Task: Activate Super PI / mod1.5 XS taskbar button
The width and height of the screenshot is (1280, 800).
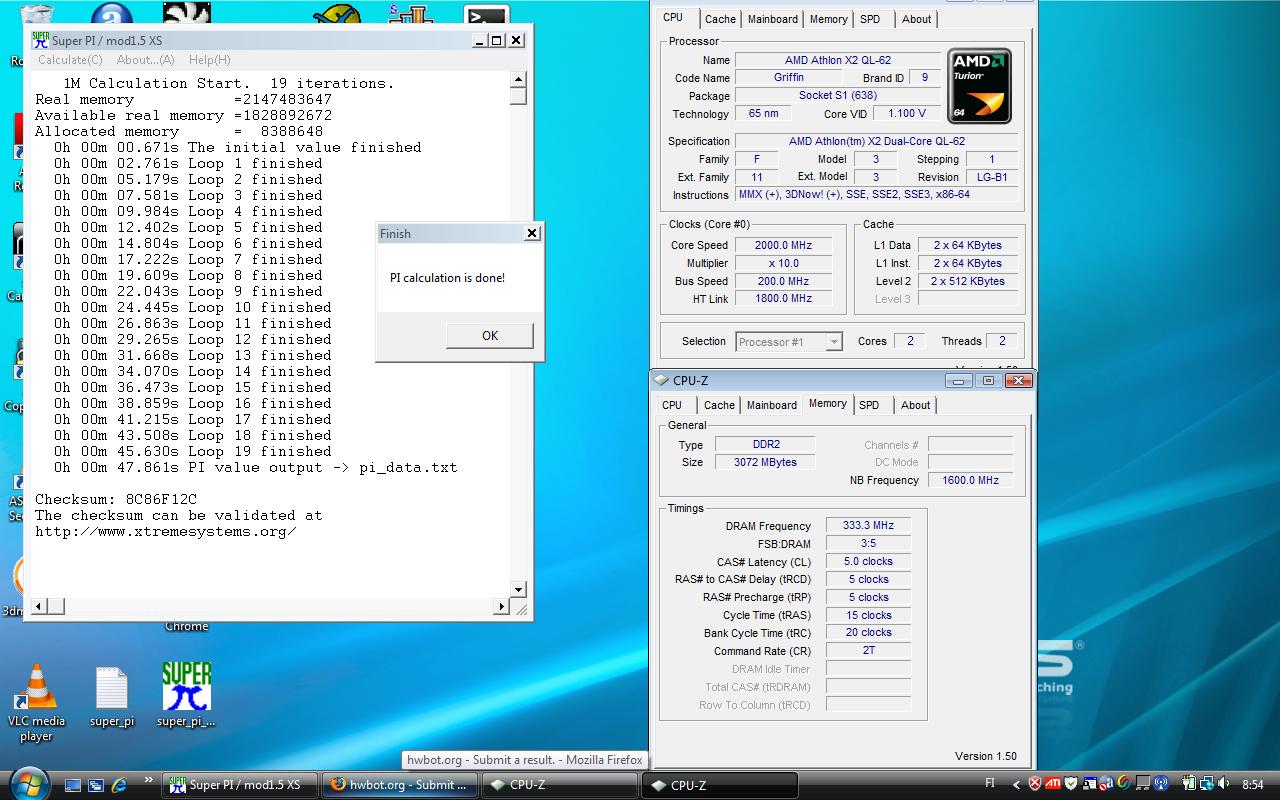Action: click(x=240, y=785)
